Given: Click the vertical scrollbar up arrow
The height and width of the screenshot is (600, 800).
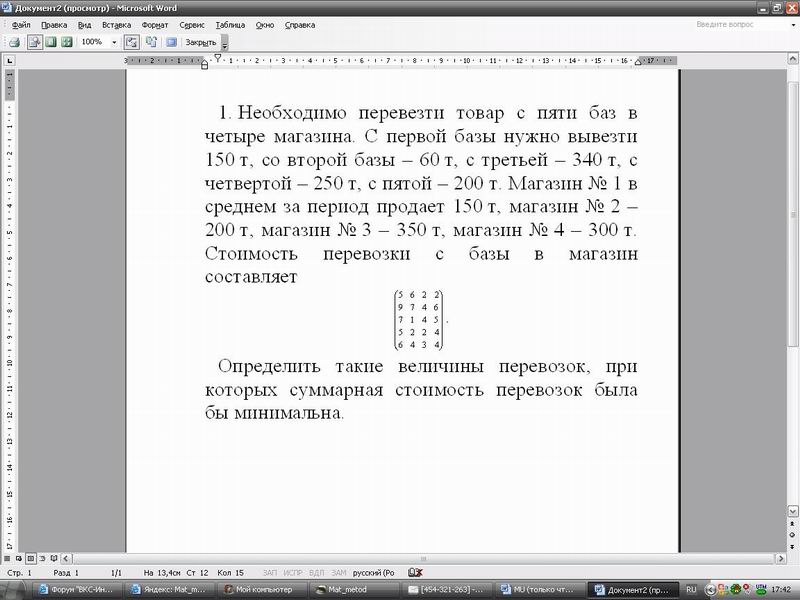Looking at the screenshot, I should (793, 60).
